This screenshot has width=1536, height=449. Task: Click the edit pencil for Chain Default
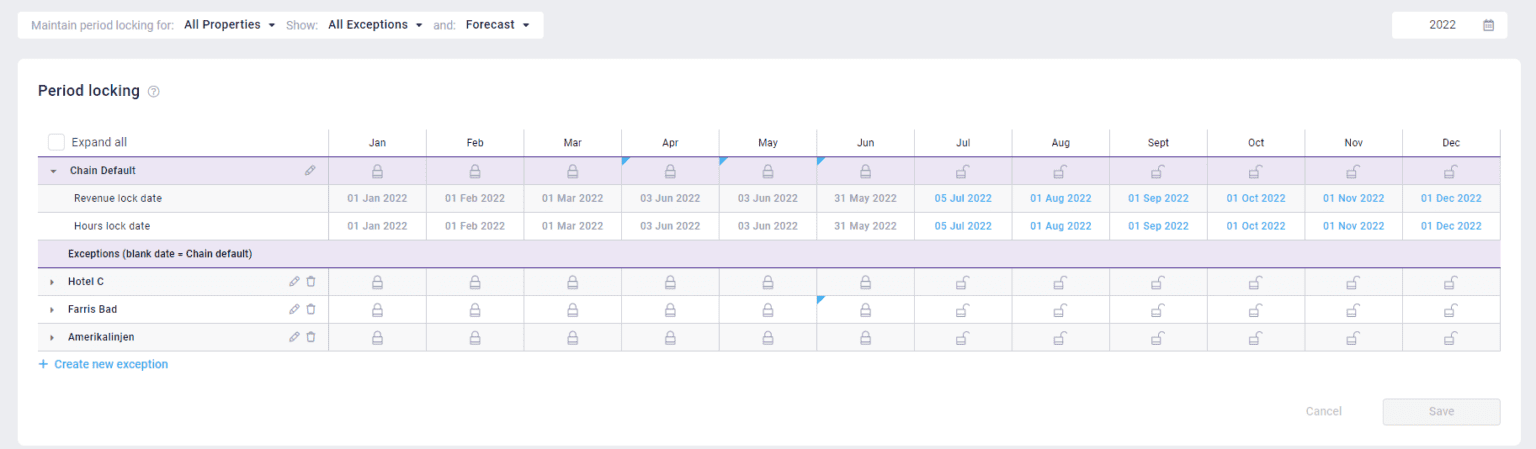310,171
